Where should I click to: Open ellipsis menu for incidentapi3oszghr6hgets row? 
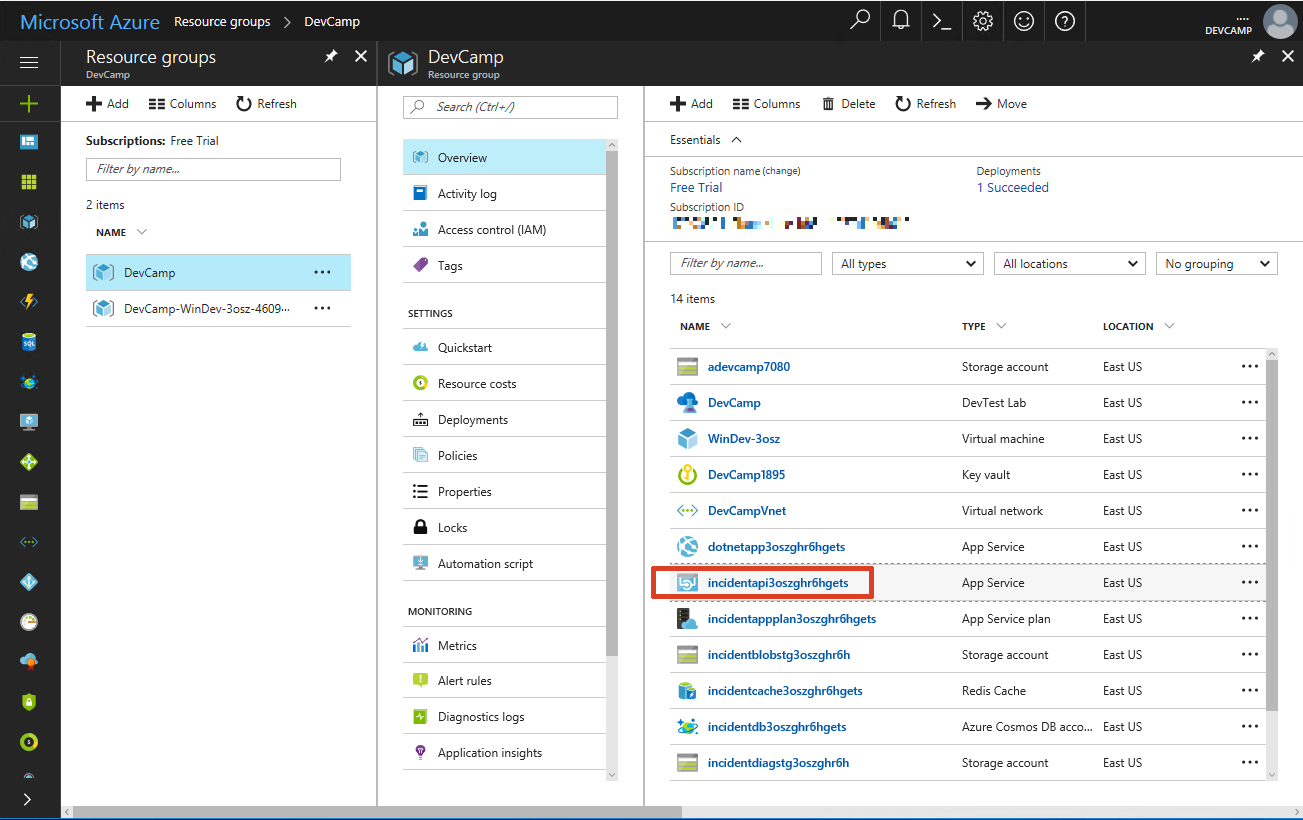click(x=1250, y=582)
